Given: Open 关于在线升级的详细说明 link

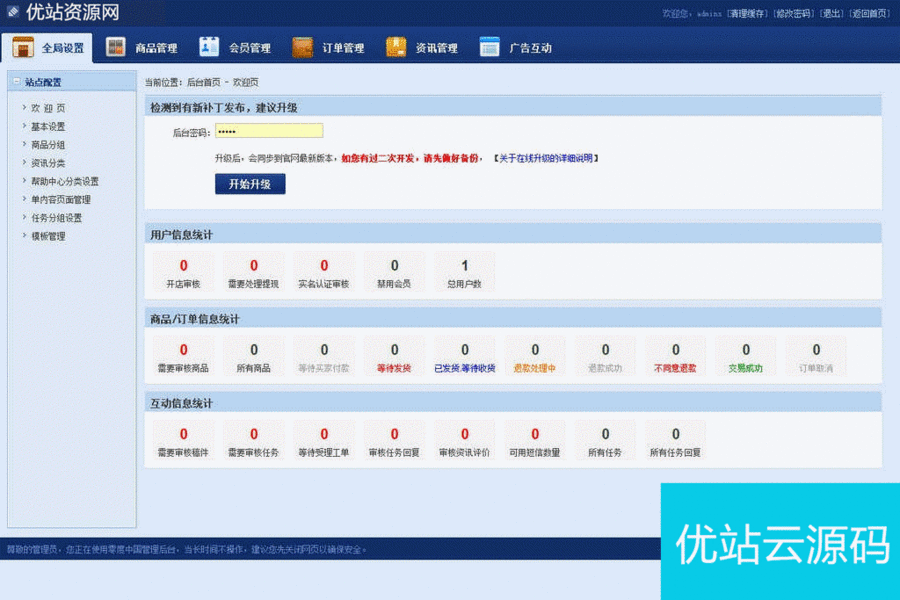Looking at the screenshot, I should point(546,158).
